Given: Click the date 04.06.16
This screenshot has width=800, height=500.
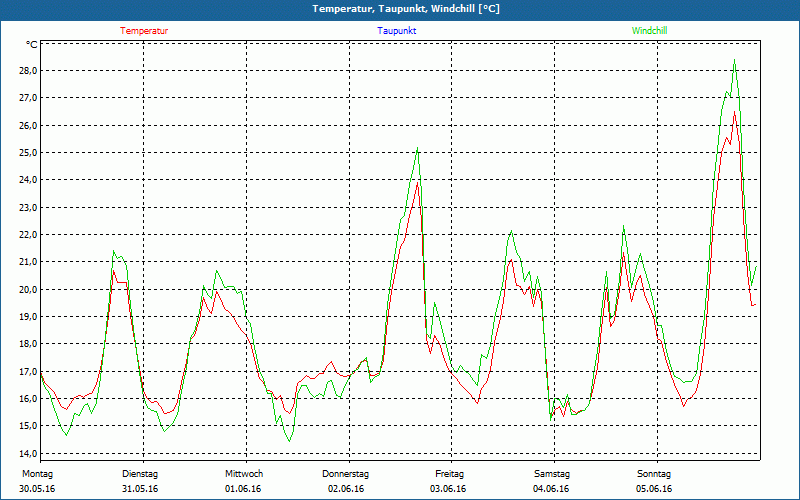Looking at the screenshot, I should click(x=551, y=489).
